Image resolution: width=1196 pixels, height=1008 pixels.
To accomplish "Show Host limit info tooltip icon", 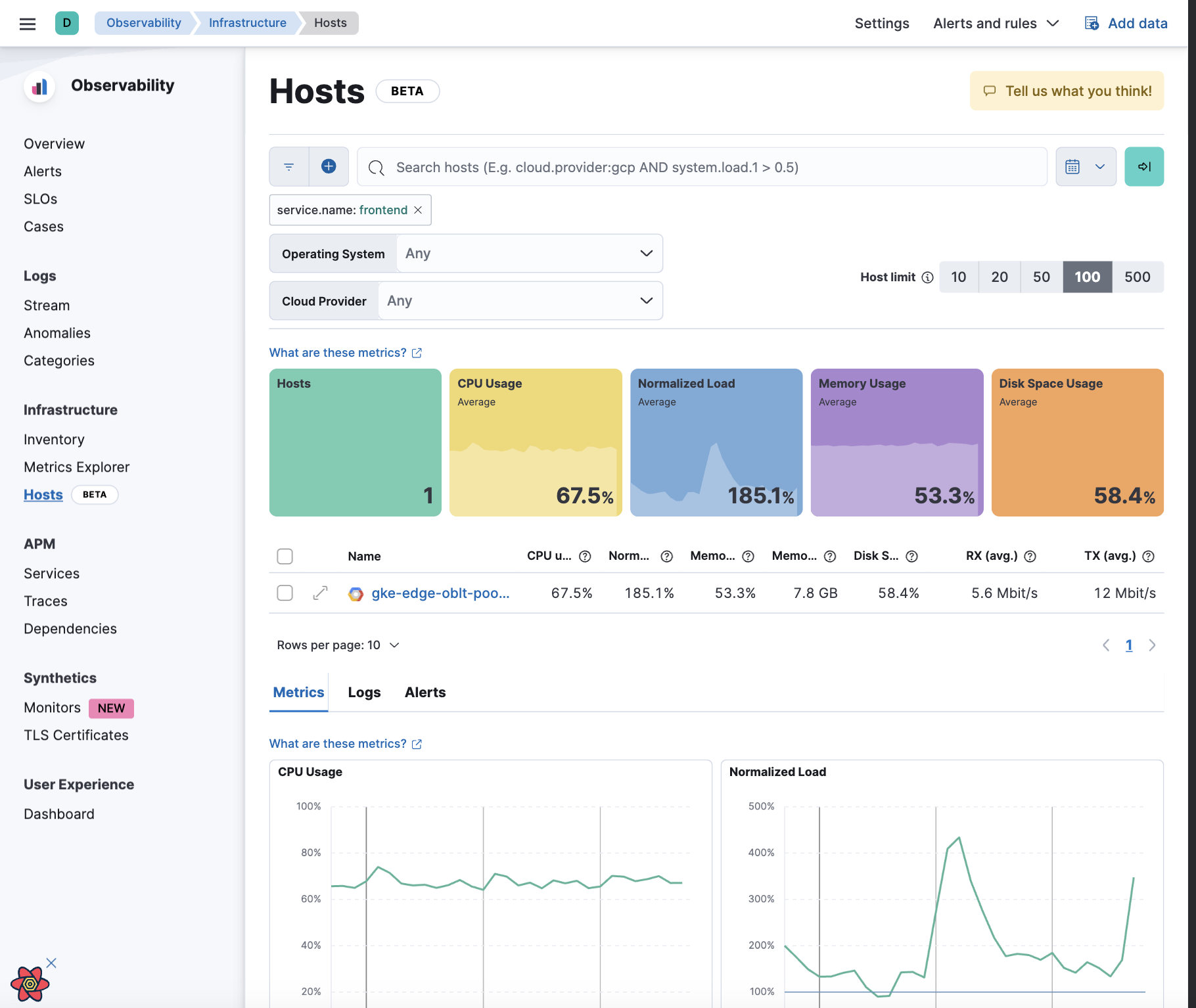I will [x=927, y=277].
